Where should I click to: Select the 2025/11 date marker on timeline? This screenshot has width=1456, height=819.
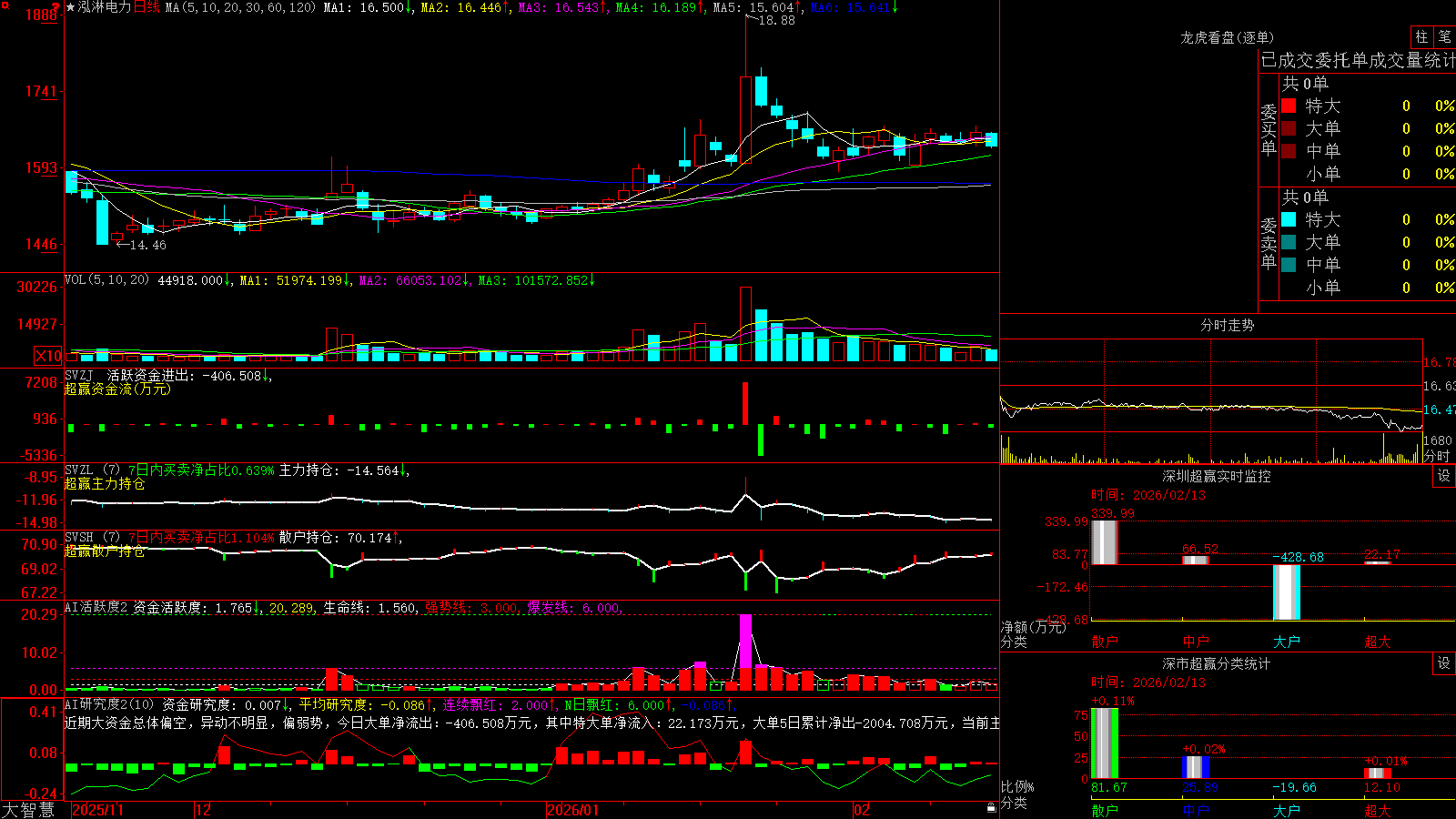[x=97, y=810]
